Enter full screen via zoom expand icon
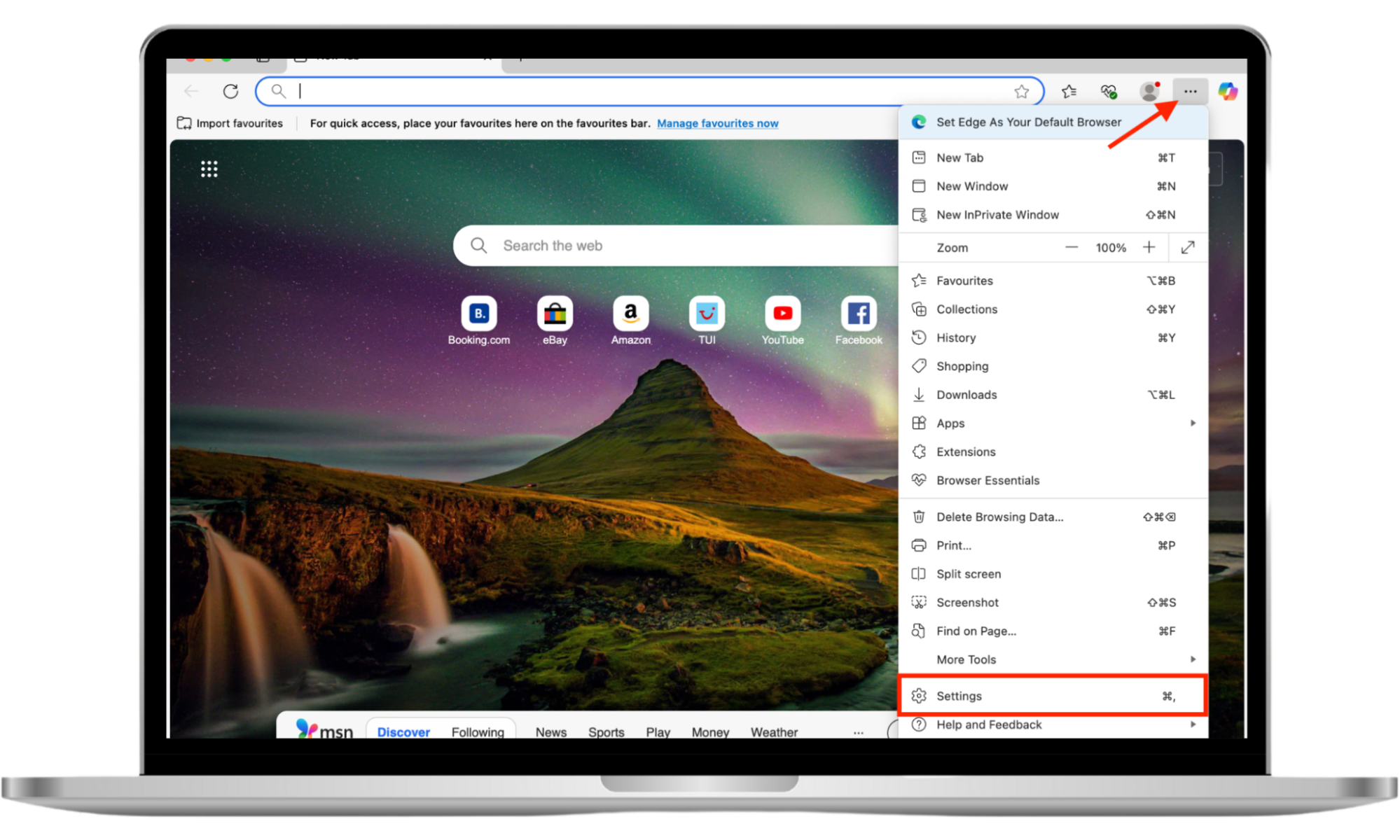Viewport: 1400px width, 840px height. 1188,247
